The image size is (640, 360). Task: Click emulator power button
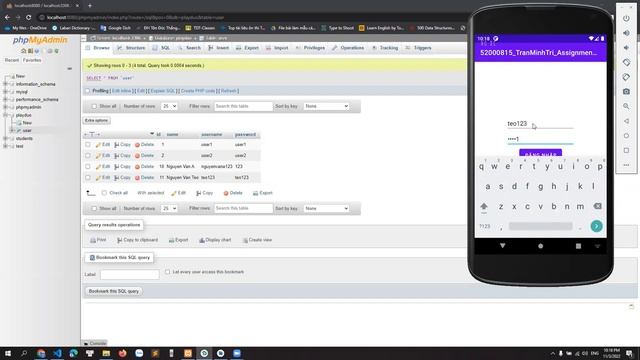[626, 18]
